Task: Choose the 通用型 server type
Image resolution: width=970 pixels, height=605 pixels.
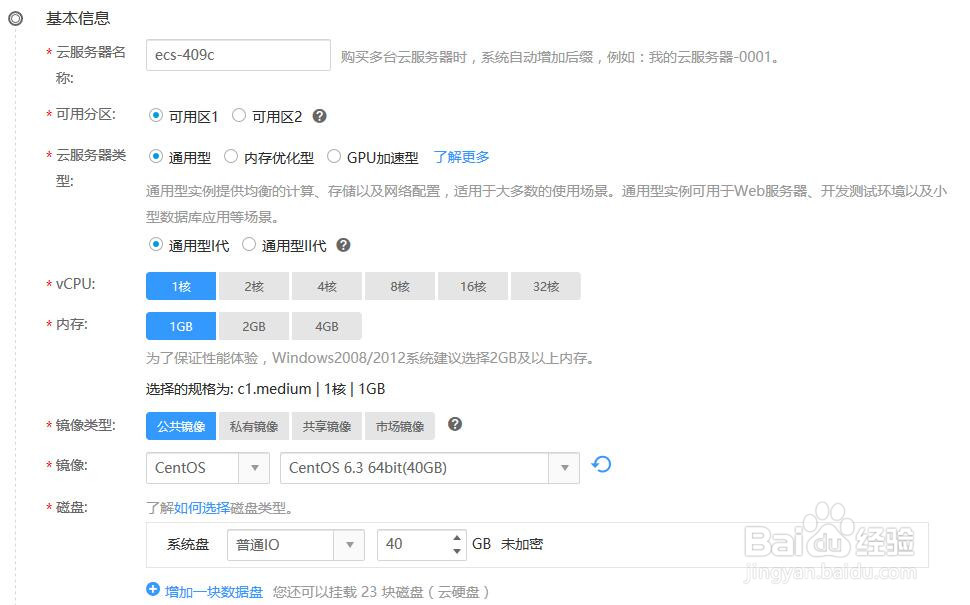Action: click(156, 157)
